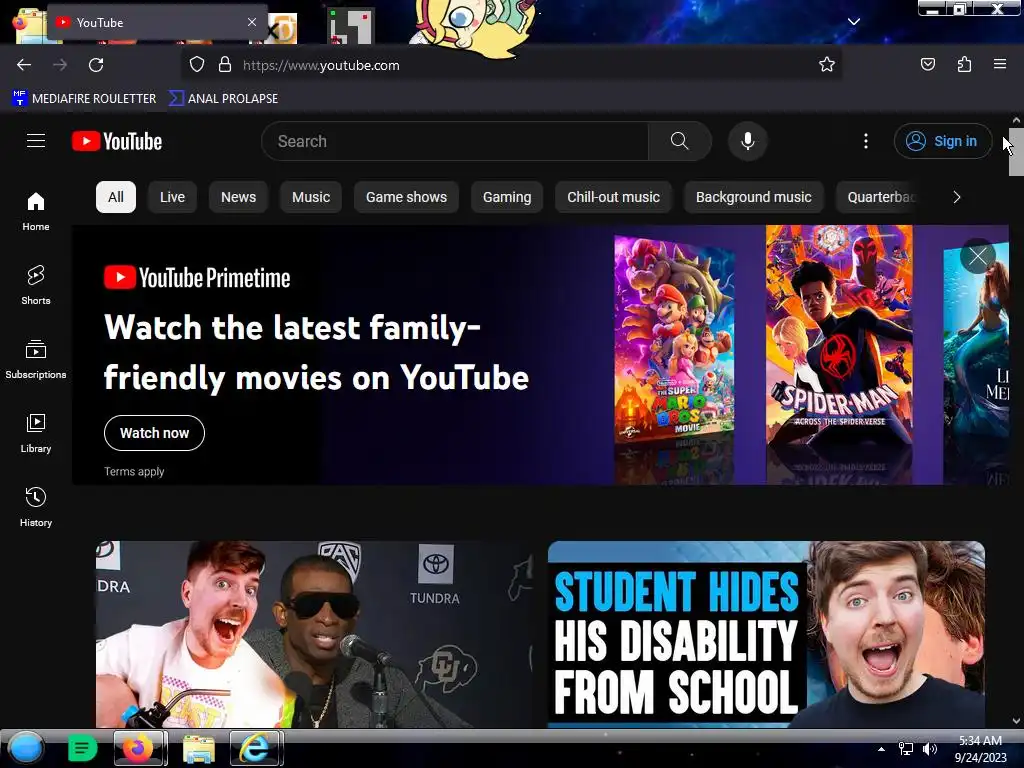Click the search magnifier button
Image resolution: width=1024 pixels, height=768 pixels.
[x=679, y=141]
